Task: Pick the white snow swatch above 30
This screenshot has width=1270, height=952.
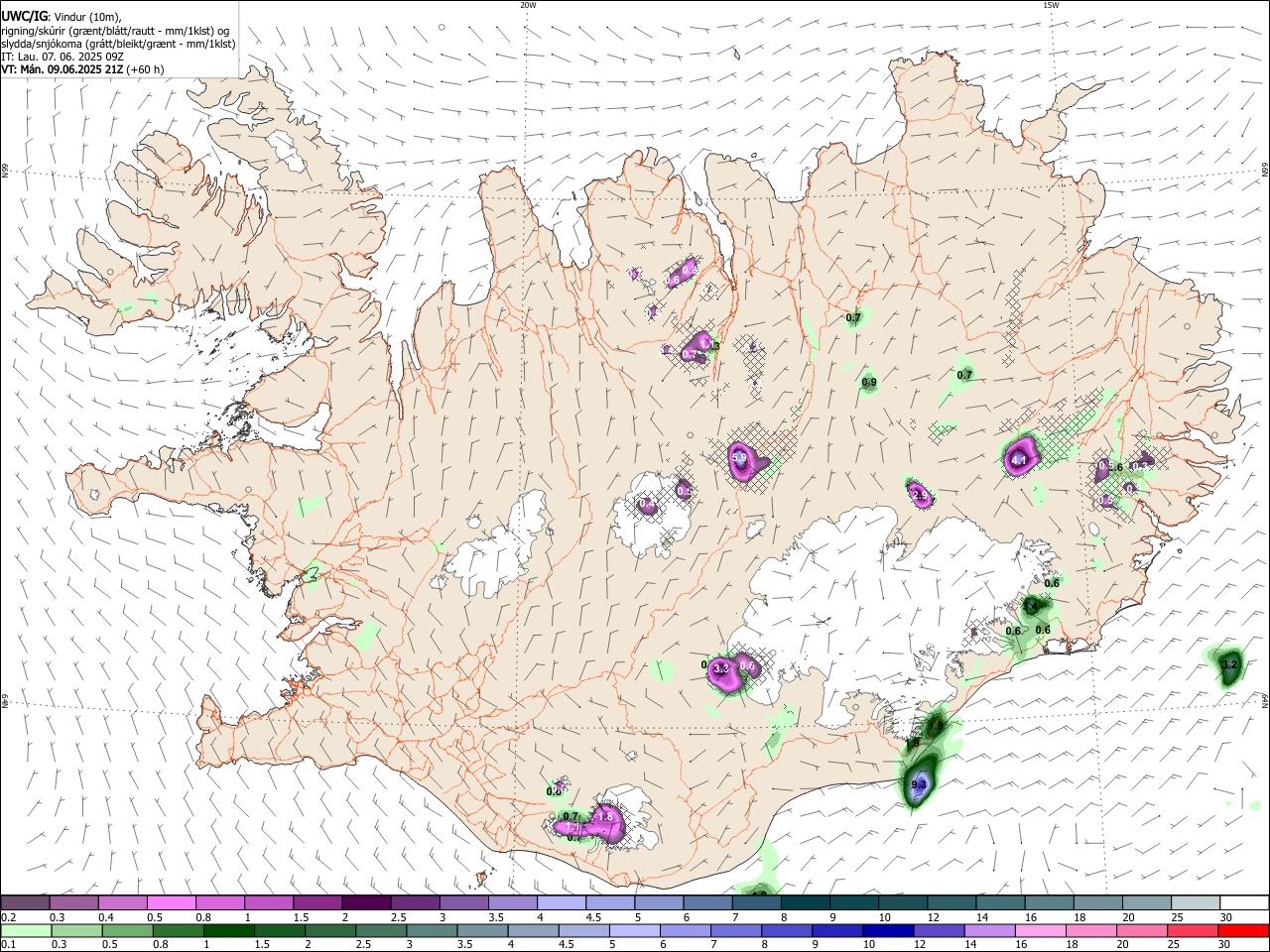Action: (1244, 903)
